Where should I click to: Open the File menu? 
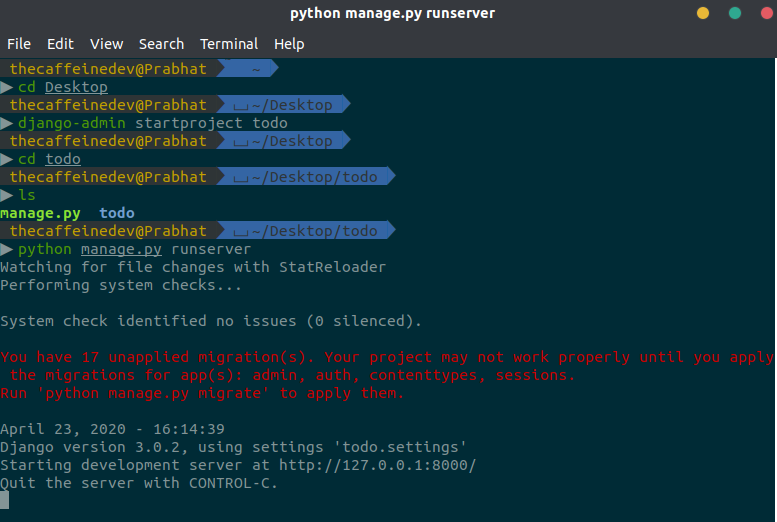[19, 44]
